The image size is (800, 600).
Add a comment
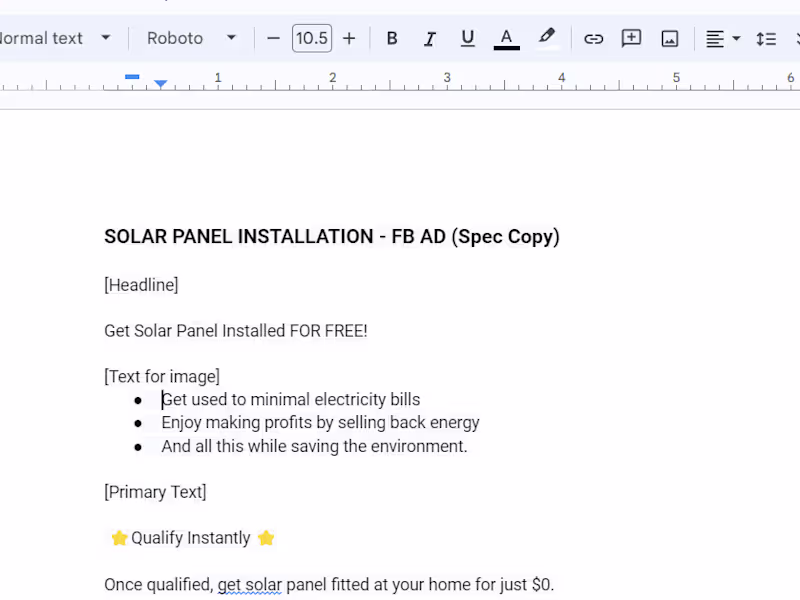631,38
